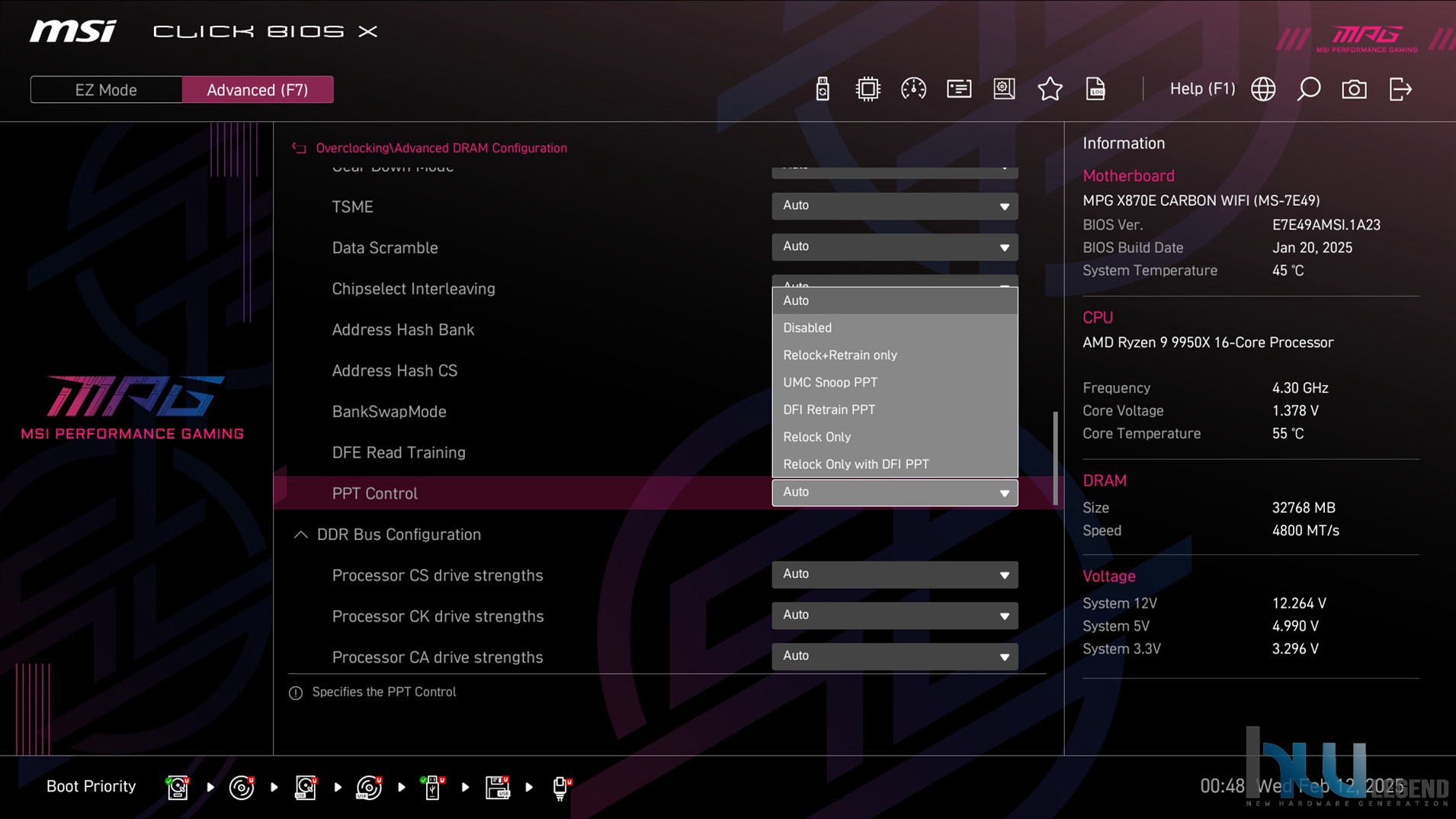
Task: Open Processor CK drive strengths dropdown
Action: 894,615
